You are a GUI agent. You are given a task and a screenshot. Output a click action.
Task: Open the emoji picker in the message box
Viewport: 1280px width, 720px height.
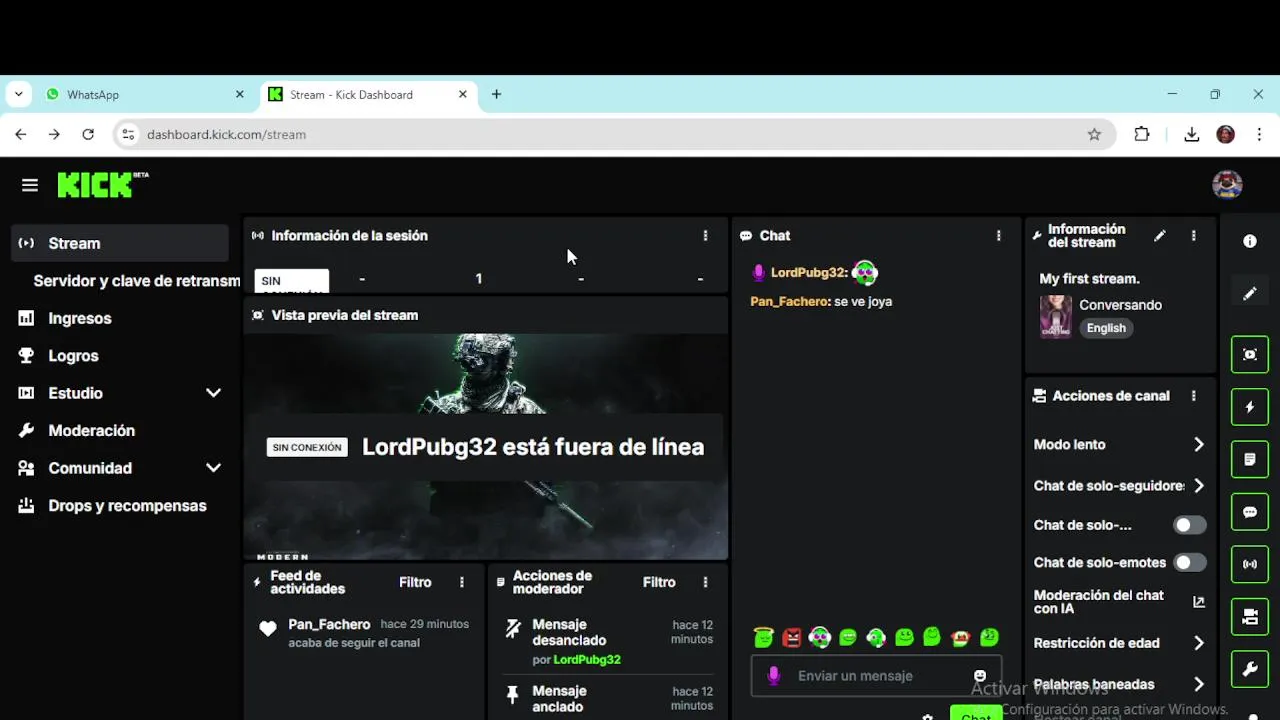click(x=980, y=676)
